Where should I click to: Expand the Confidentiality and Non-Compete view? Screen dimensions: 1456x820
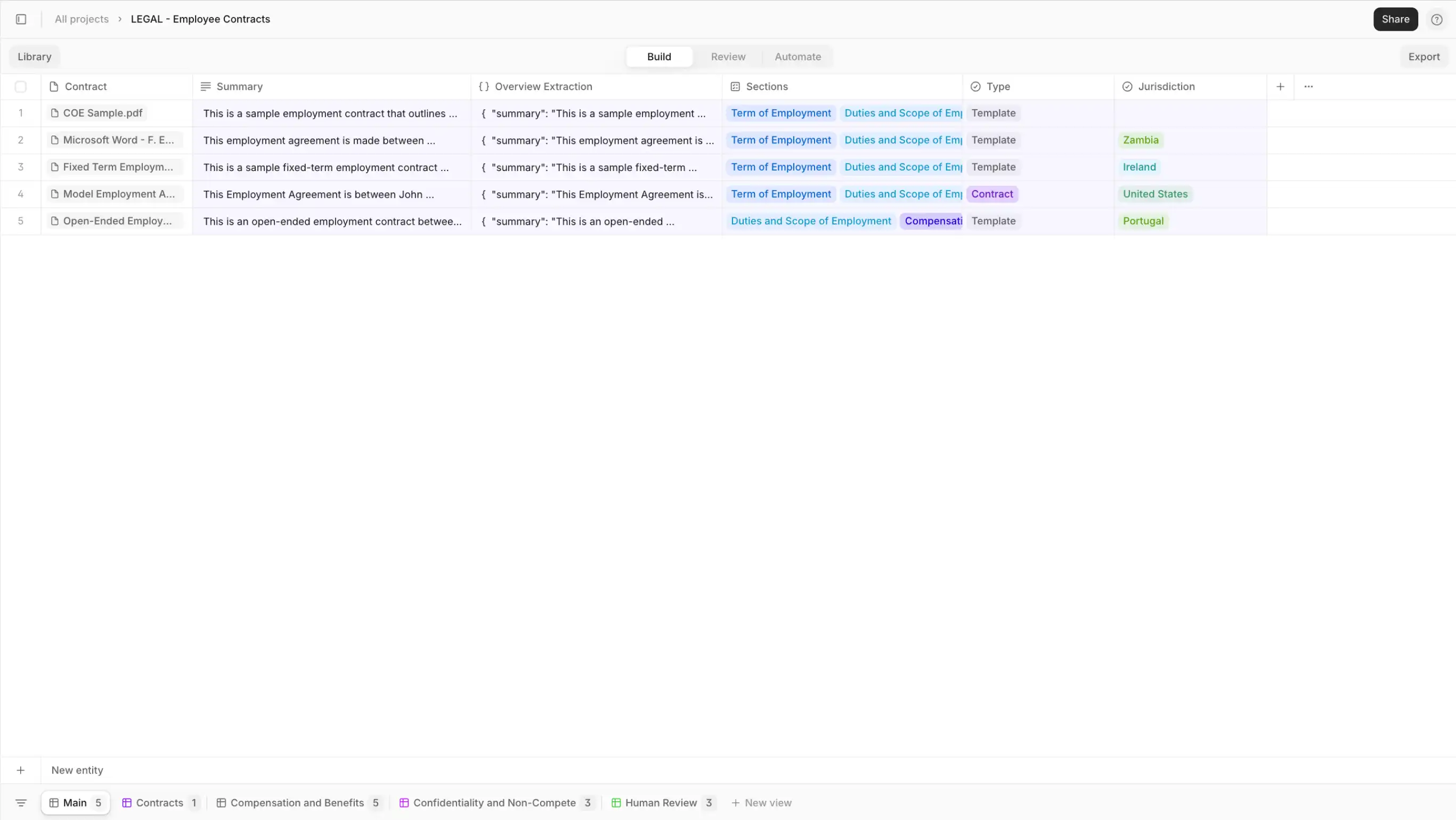(494, 802)
